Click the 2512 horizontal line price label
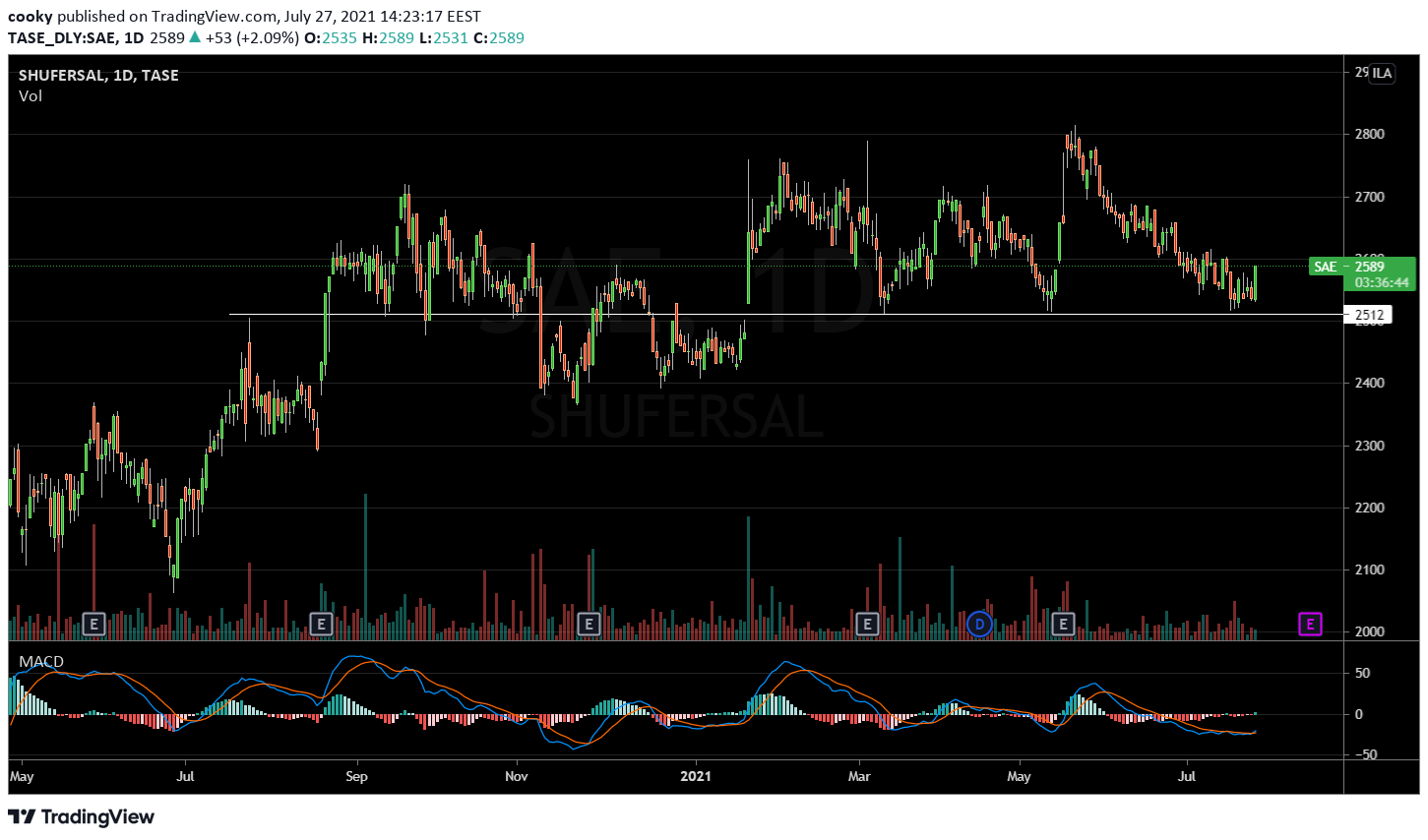This screenshot has width=1428, height=840. click(x=1370, y=316)
